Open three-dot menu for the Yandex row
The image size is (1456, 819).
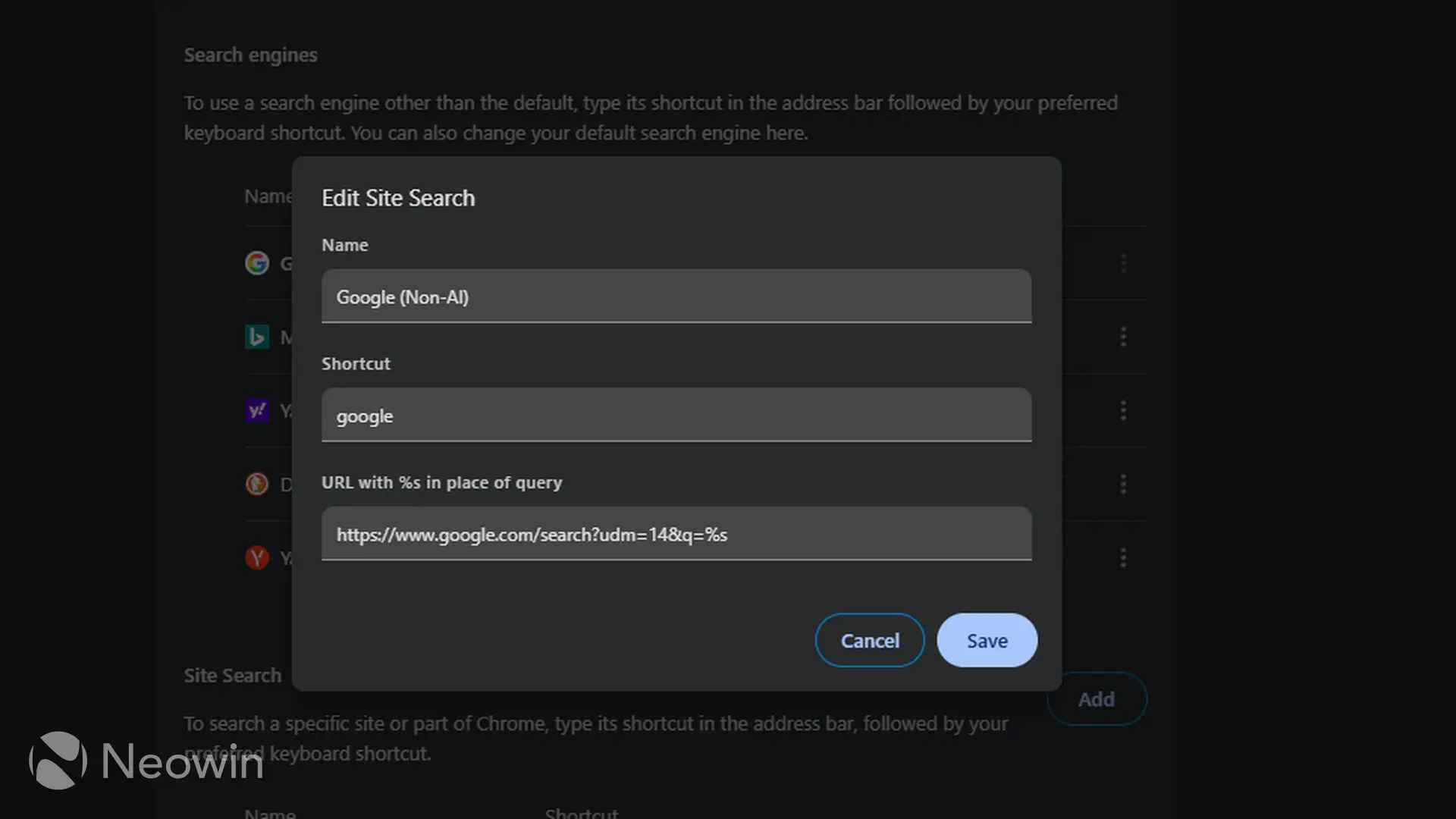coord(1123,557)
